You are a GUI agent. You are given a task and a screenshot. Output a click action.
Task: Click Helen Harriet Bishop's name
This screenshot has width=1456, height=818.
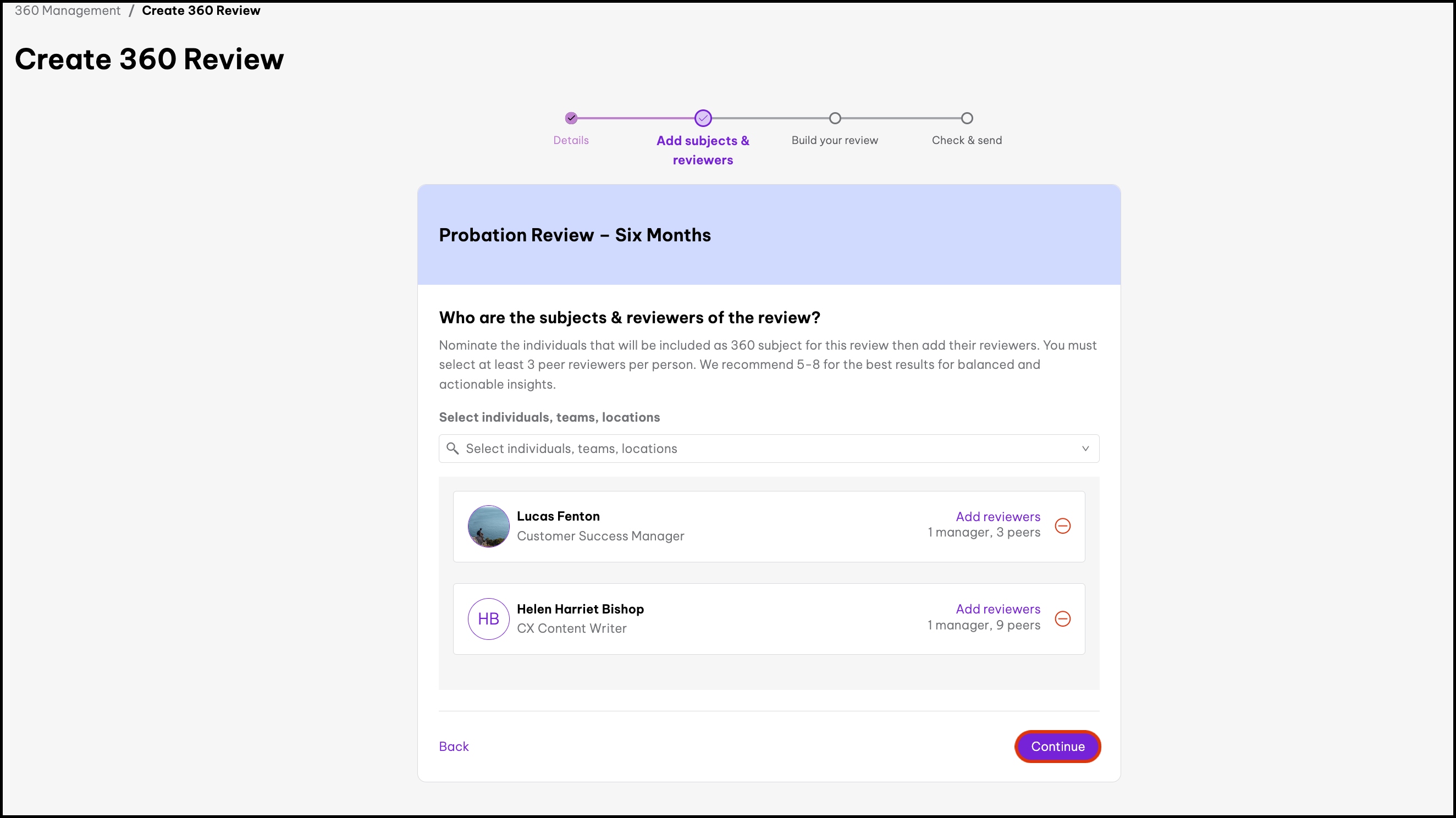[580, 609]
